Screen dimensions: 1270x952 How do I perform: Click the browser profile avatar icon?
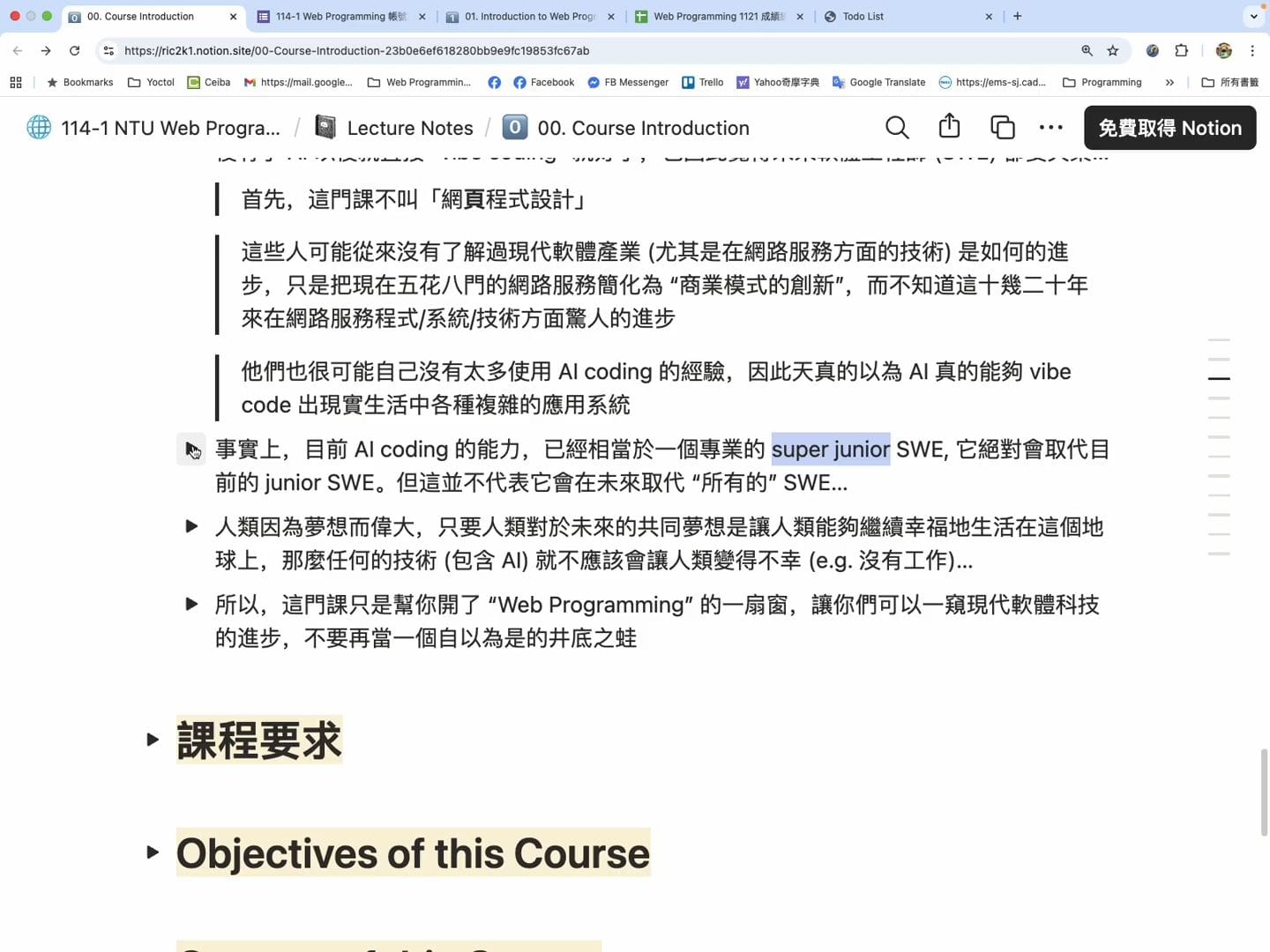click(1224, 50)
